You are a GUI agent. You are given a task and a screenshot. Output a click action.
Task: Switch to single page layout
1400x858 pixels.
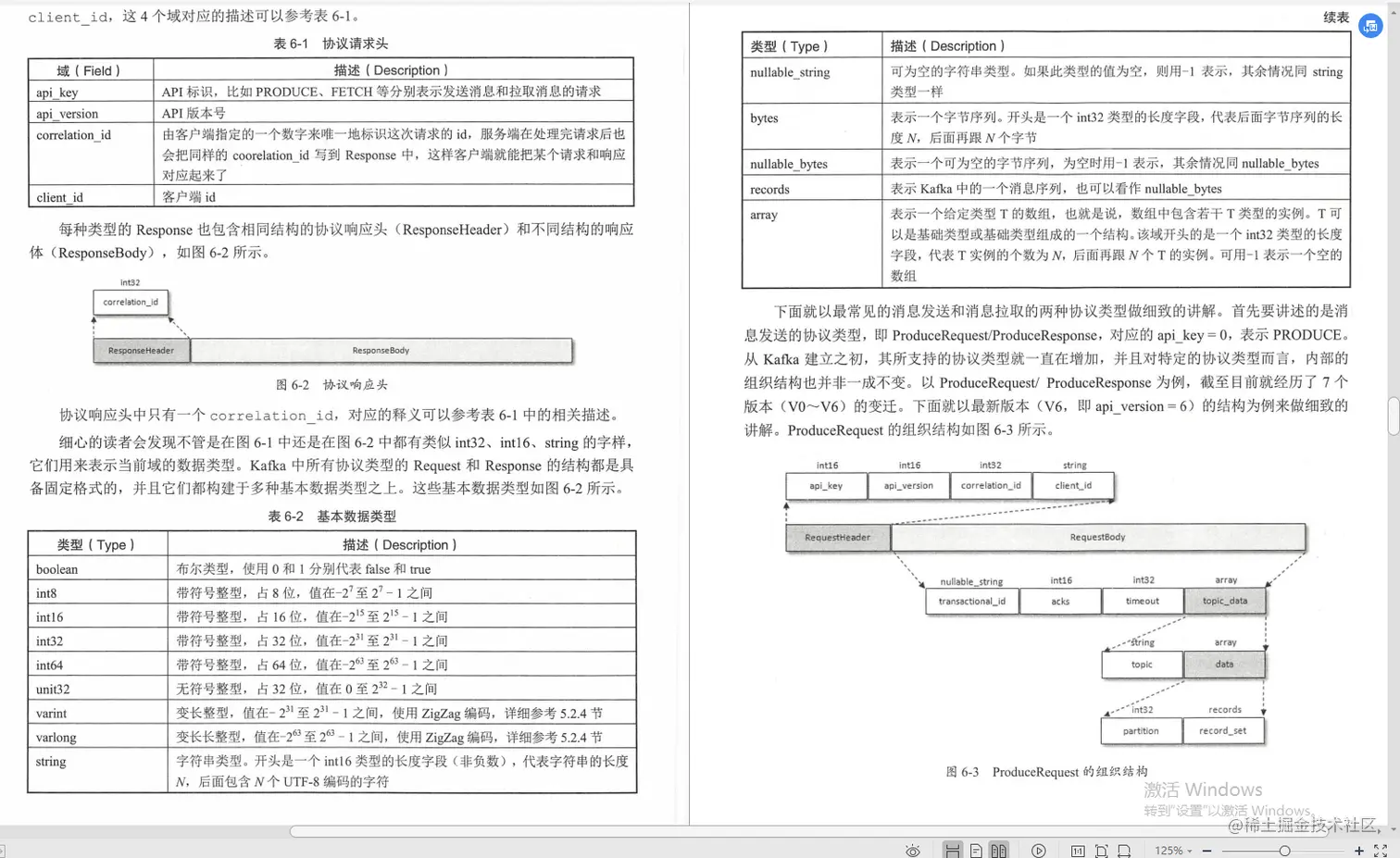coord(976,851)
